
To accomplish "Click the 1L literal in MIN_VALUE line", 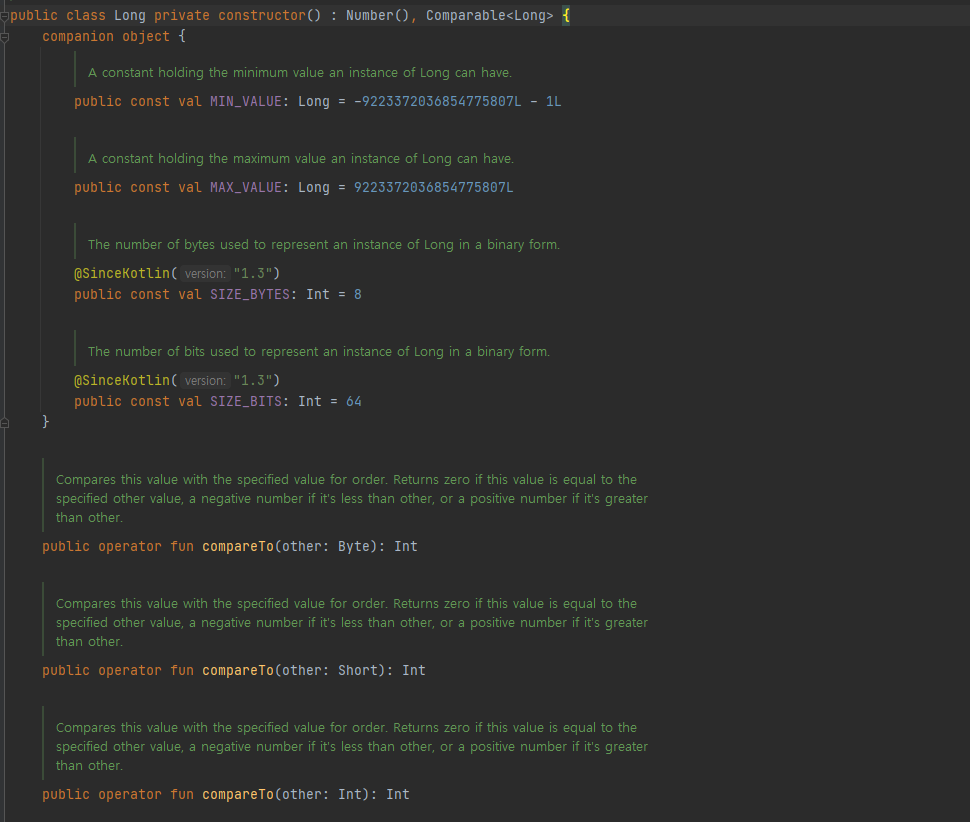I will (x=553, y=101).
